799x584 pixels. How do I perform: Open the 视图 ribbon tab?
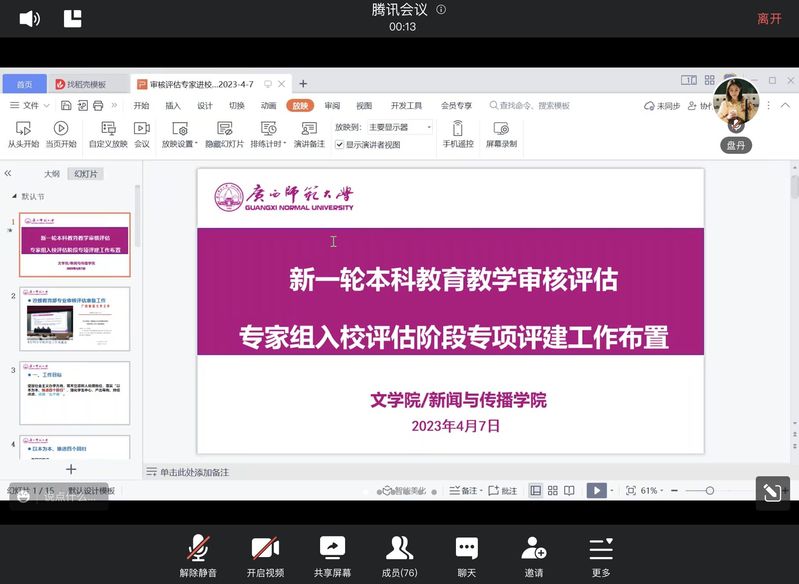(x=364, y=105)
